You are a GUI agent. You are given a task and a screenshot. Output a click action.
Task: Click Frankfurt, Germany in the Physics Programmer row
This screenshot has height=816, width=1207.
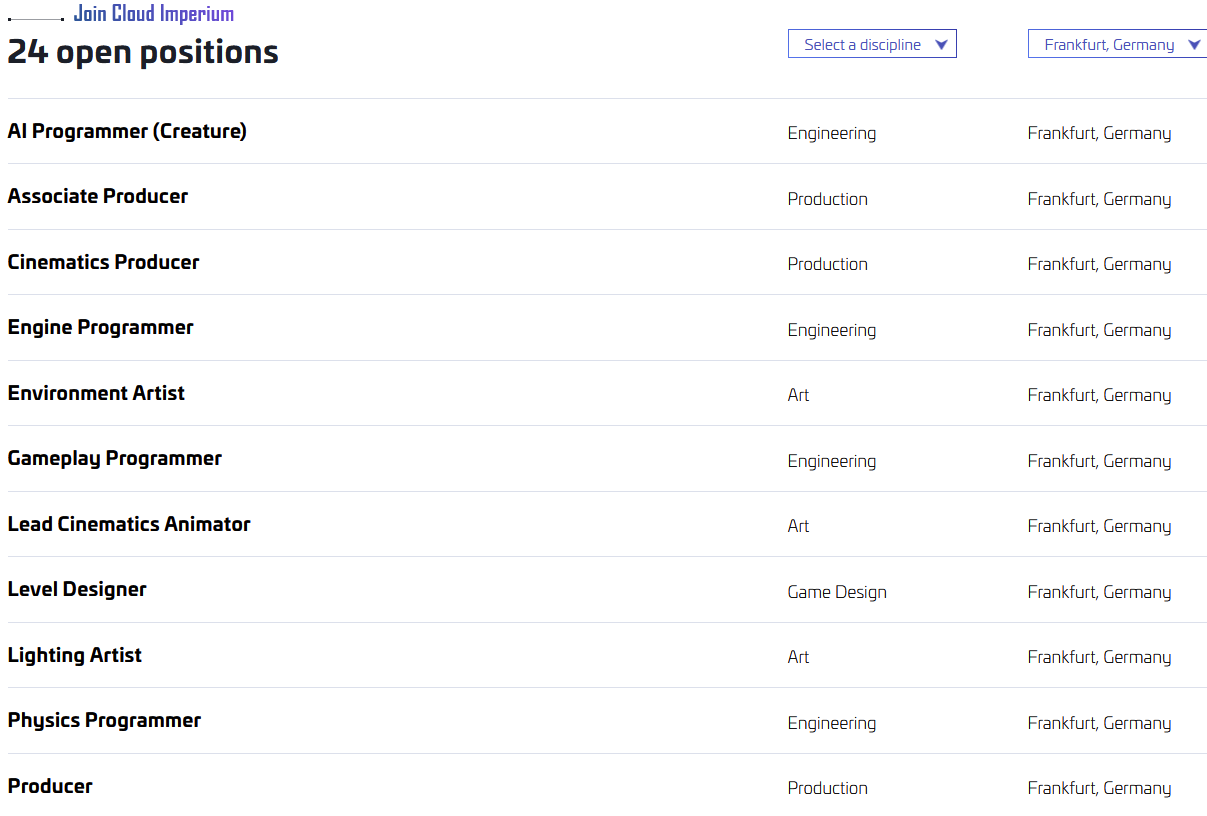point(1099,723)
